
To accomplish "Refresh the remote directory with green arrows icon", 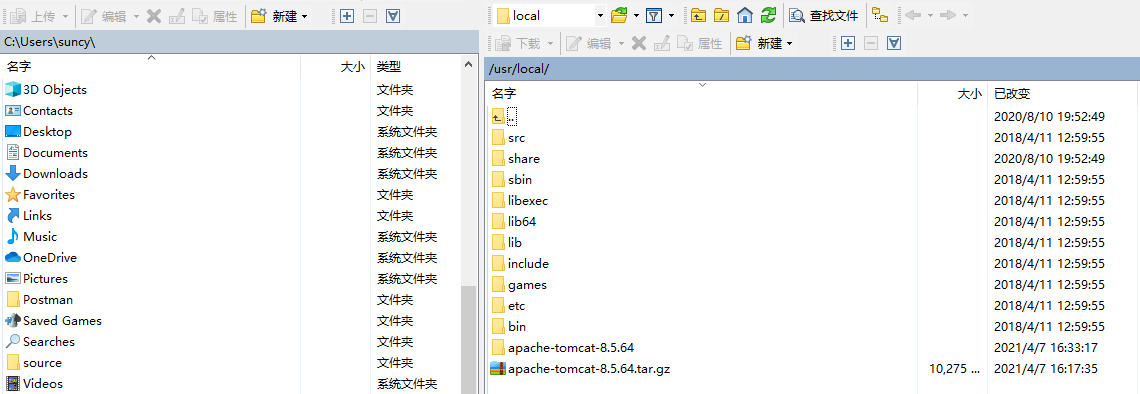I will [x=768, y=15].
